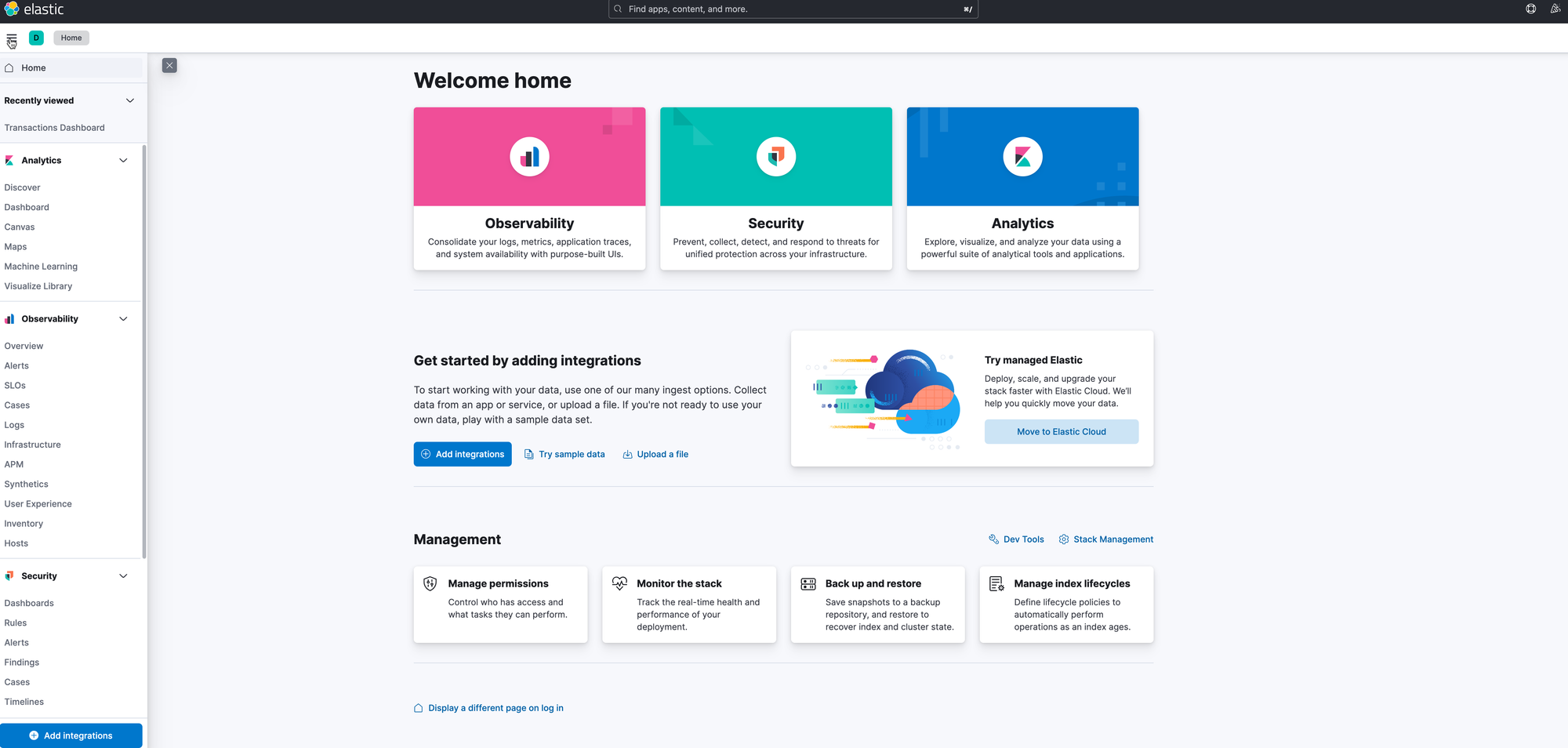This screenshot has height=748, width=1568.
Task: Open Dashboards under Security
Action: [29, 603]
